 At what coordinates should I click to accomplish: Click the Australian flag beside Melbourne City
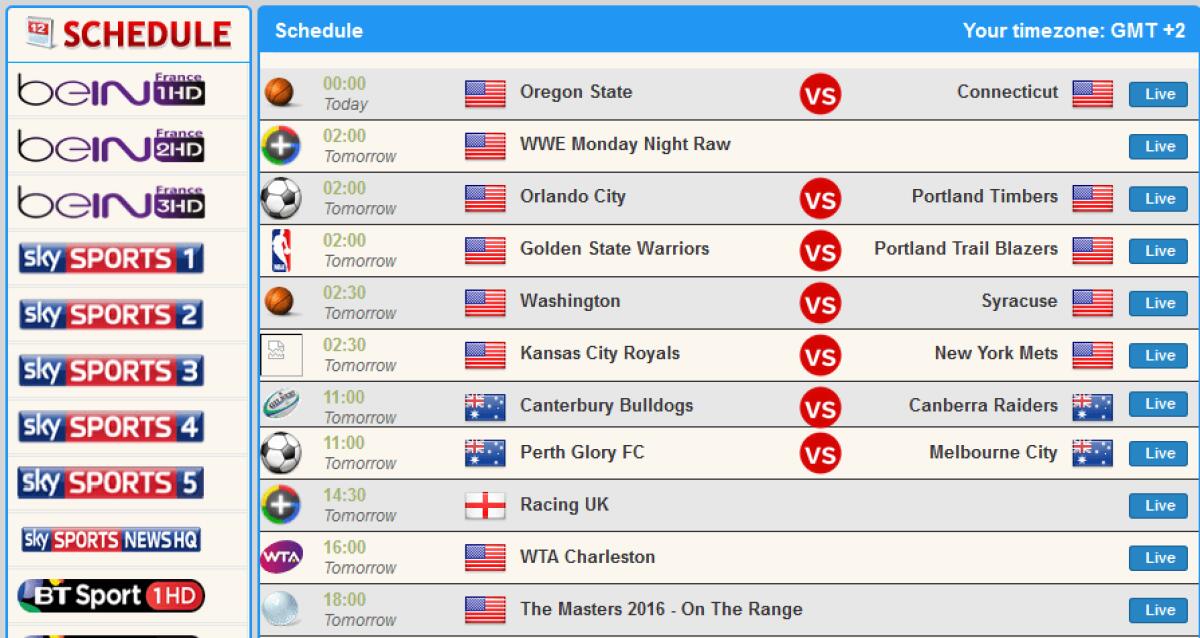click(1092, 452)
